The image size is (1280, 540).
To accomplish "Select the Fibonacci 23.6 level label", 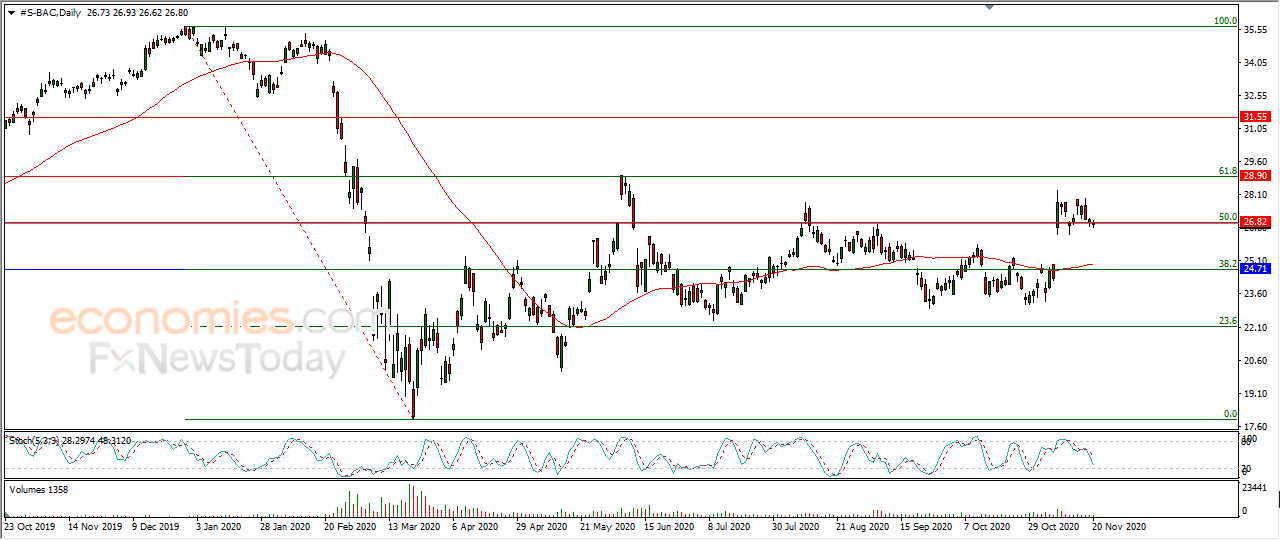I will coord(1228,321).
